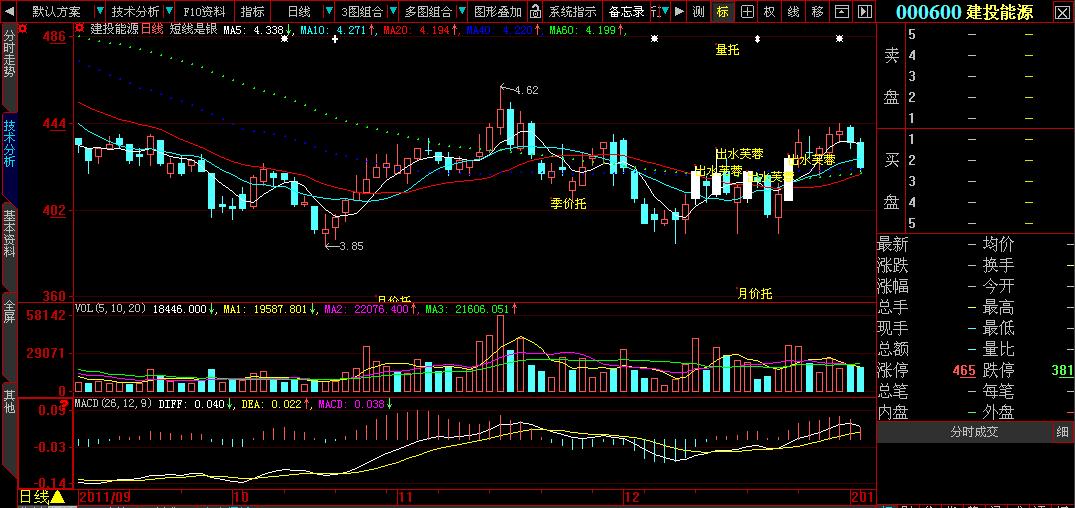Select the 测 measurement tool icon

pyautogui.click(x=698, y=12)
